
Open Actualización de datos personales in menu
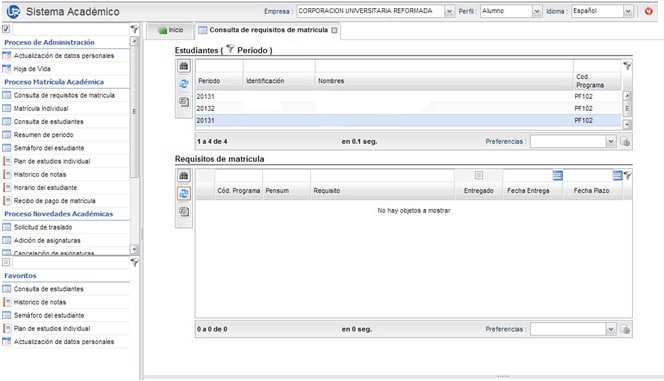[x=64, y=56]
